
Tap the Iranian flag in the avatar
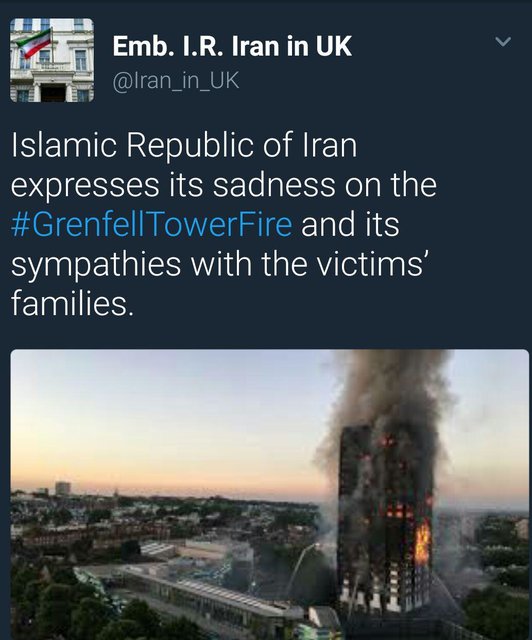(x=34, y=44)
